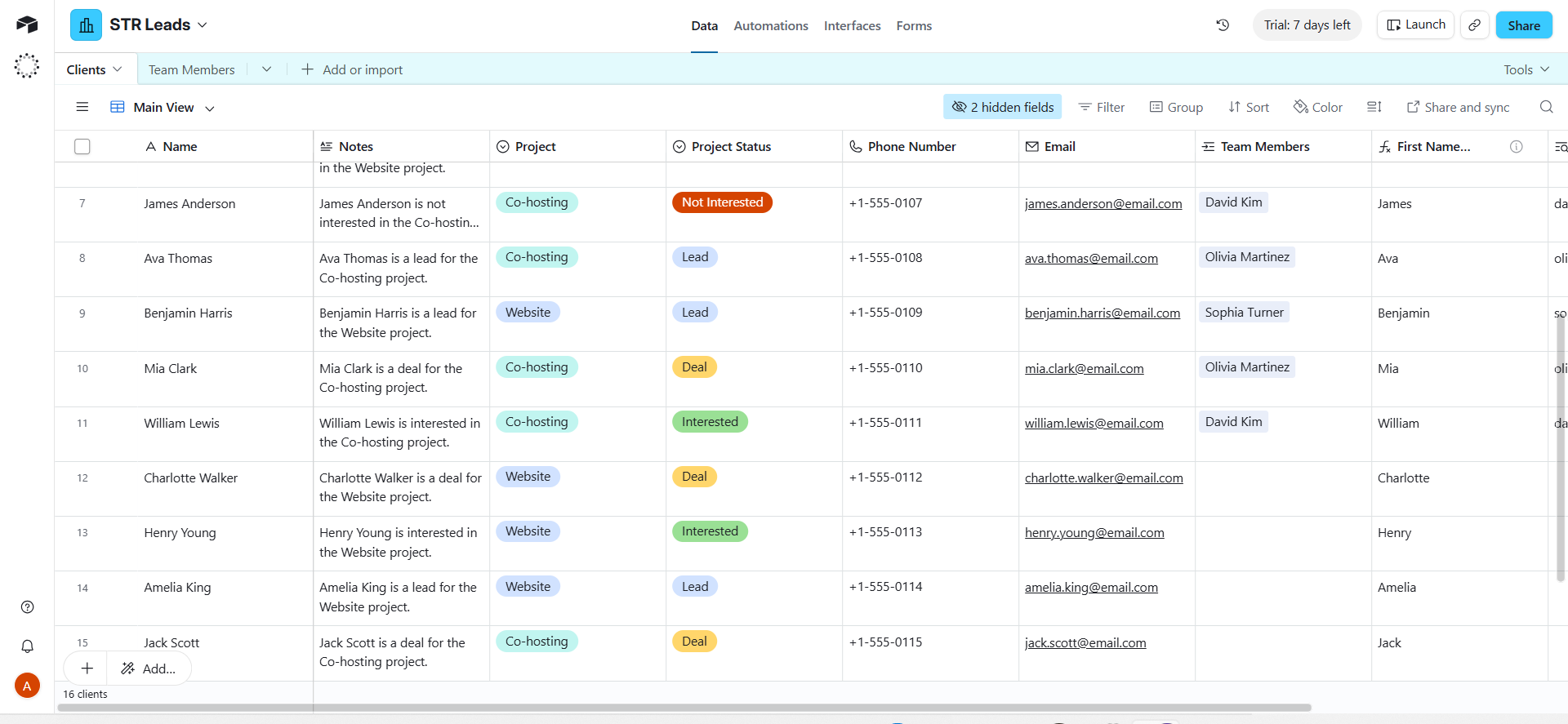Expand the table list chevron
Viewport: 1568px width, 724px height.
266,69
